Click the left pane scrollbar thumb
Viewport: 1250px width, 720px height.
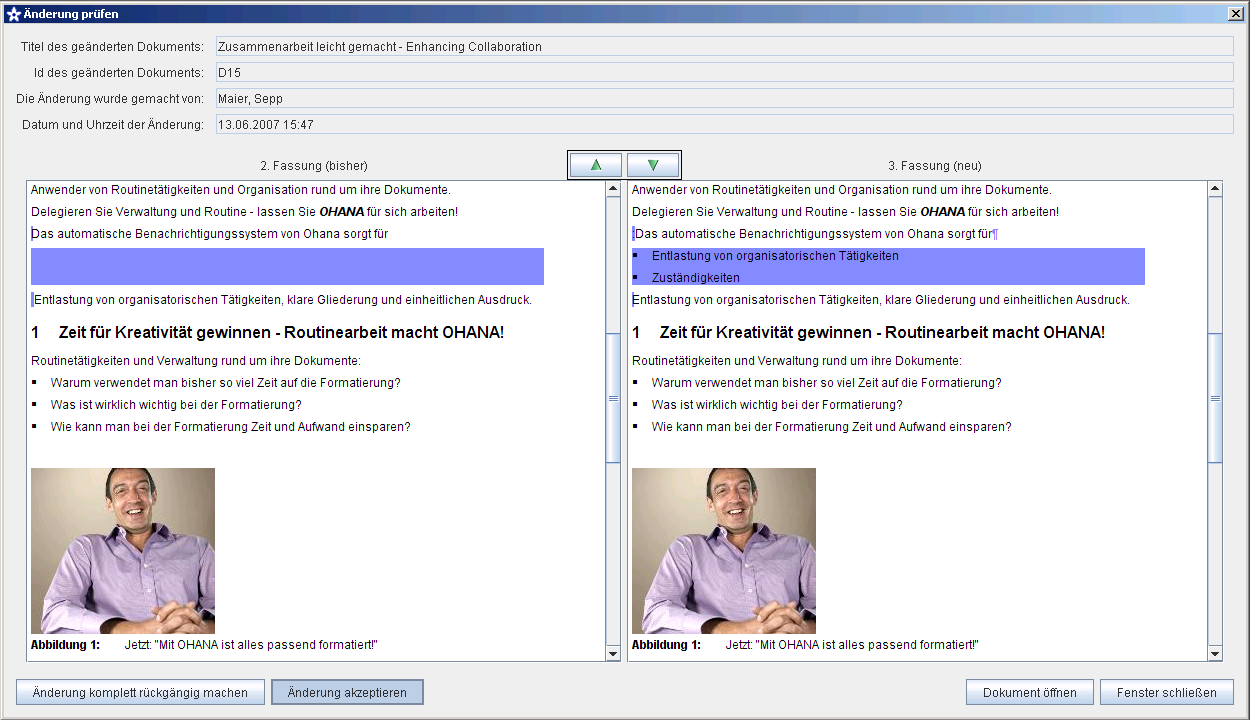point(613,397)
